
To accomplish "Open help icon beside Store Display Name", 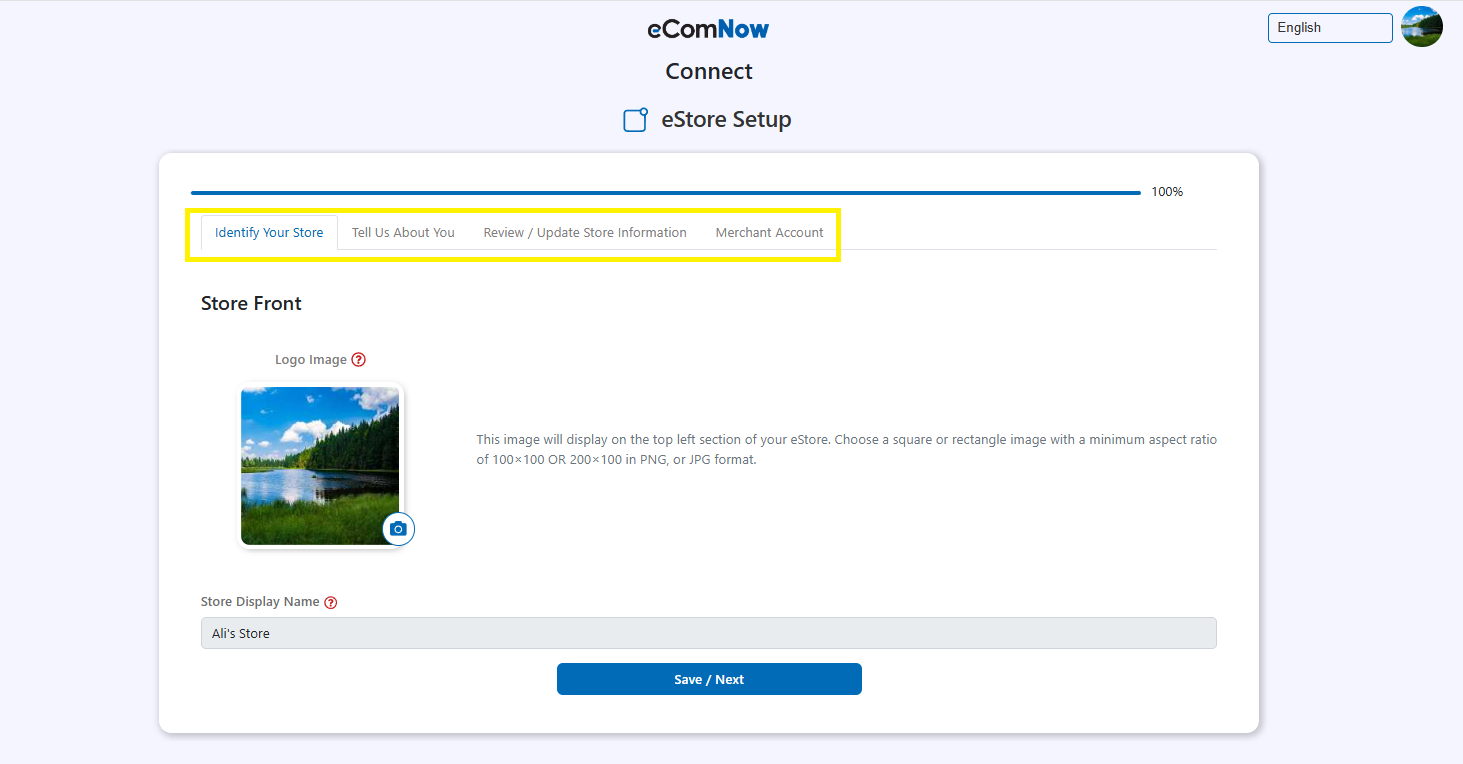I will [331, 602].
